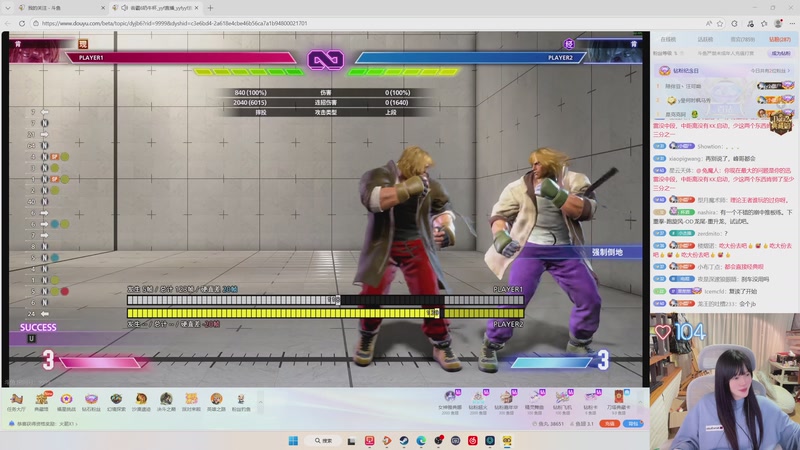Open the 巅星挑战 activity icon
Viewport: 800px width, 450px height.
66,402
